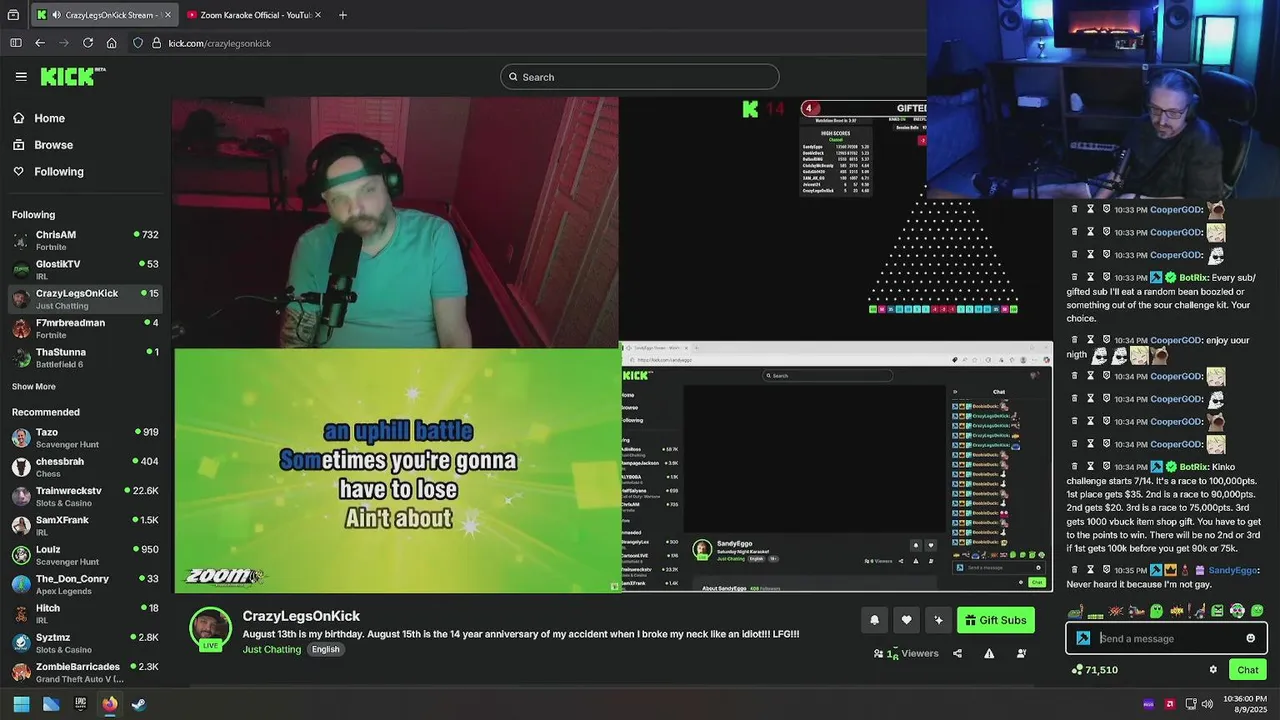Open the emoji picker in chat input
The height and width of the screenshot is (720, 1280).
pyautogui.click(x=1250, y=638)
